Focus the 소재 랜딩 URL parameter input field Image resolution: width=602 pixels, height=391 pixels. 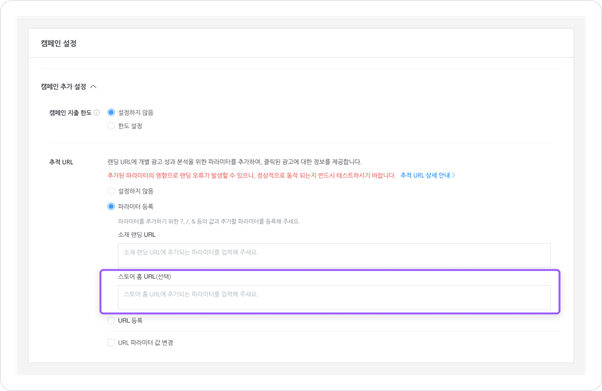coord(334,255)
